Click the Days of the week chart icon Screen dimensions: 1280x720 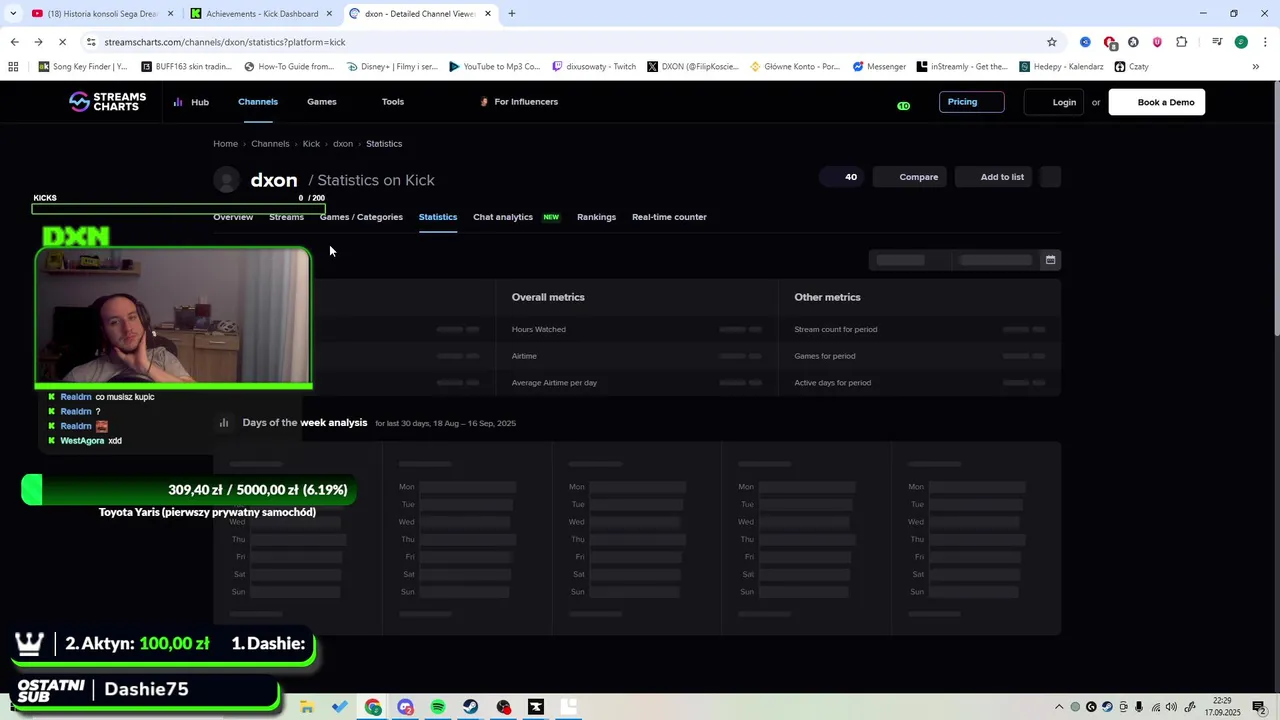click(x=224, y=423)
